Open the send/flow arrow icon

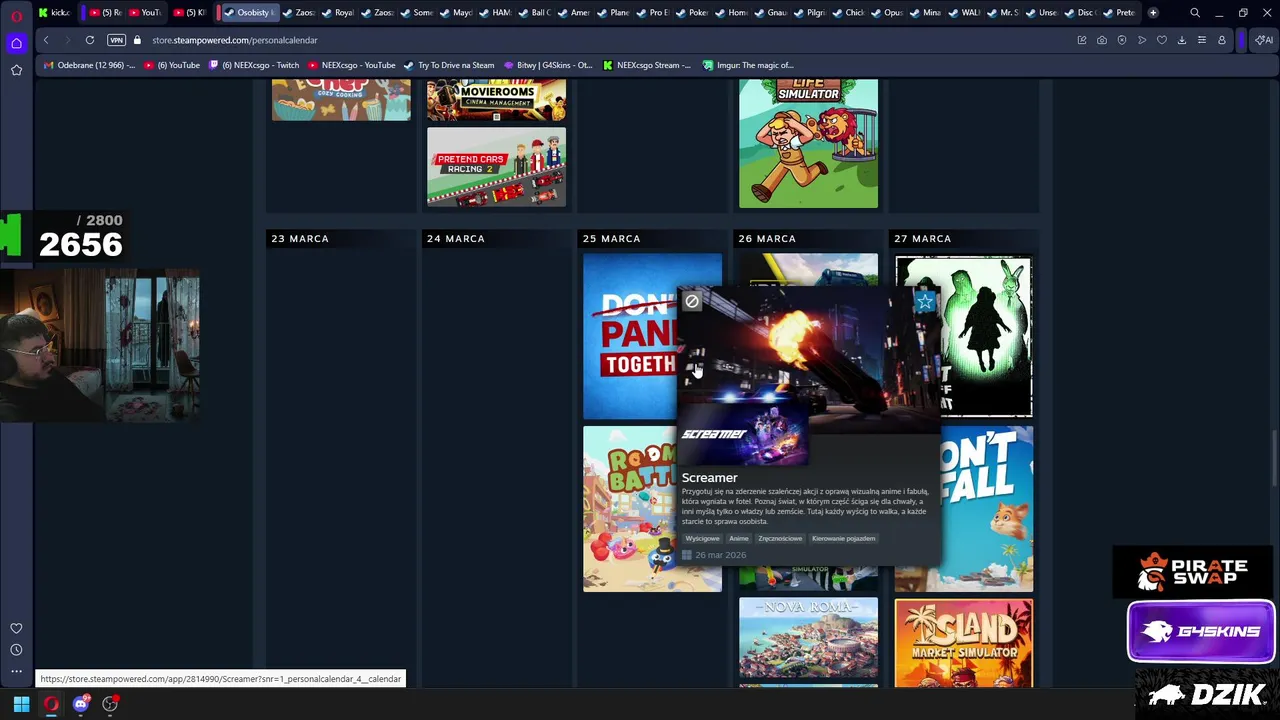click(1142, 40)
